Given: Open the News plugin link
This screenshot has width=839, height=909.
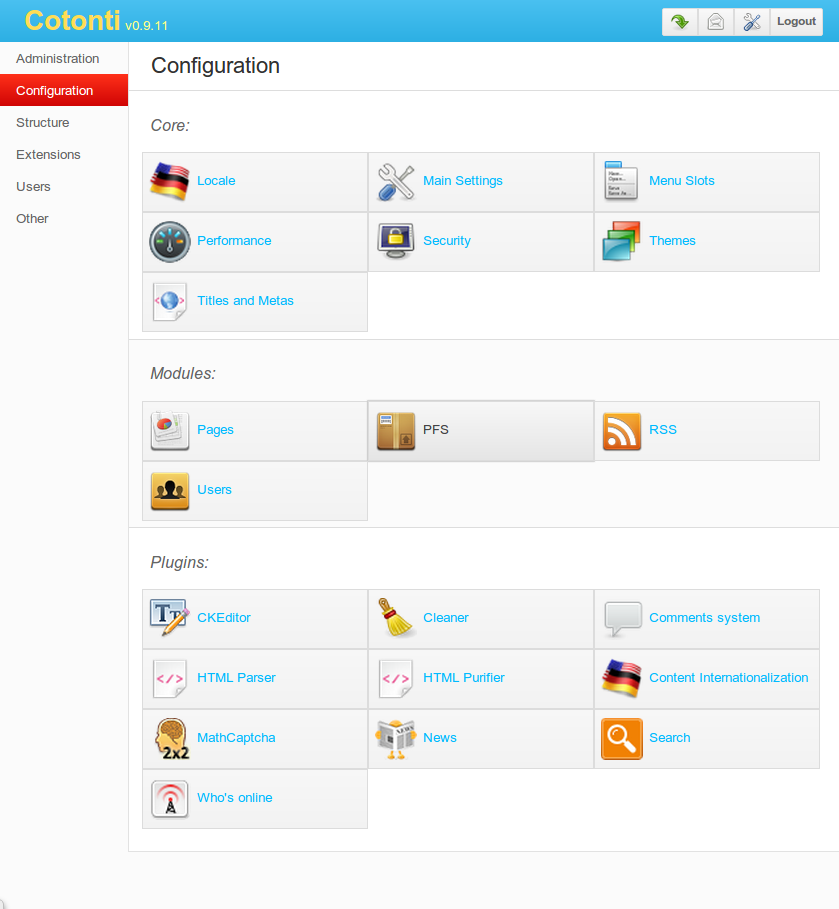Looking at the screenshot, I should tap(440, 738).
